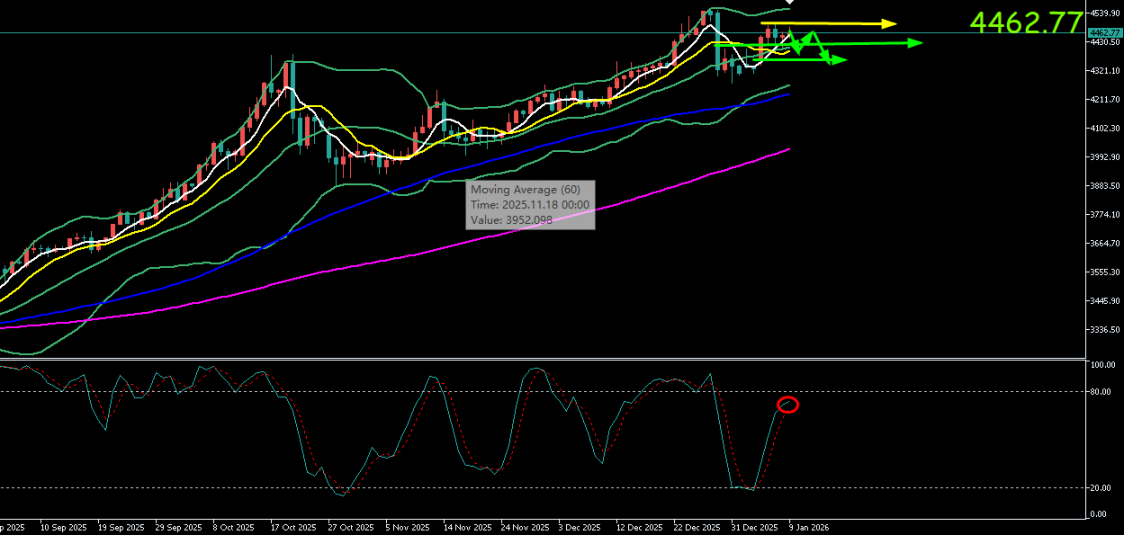Click the 3883.50 price axis label

click(x=1105, y=186)
